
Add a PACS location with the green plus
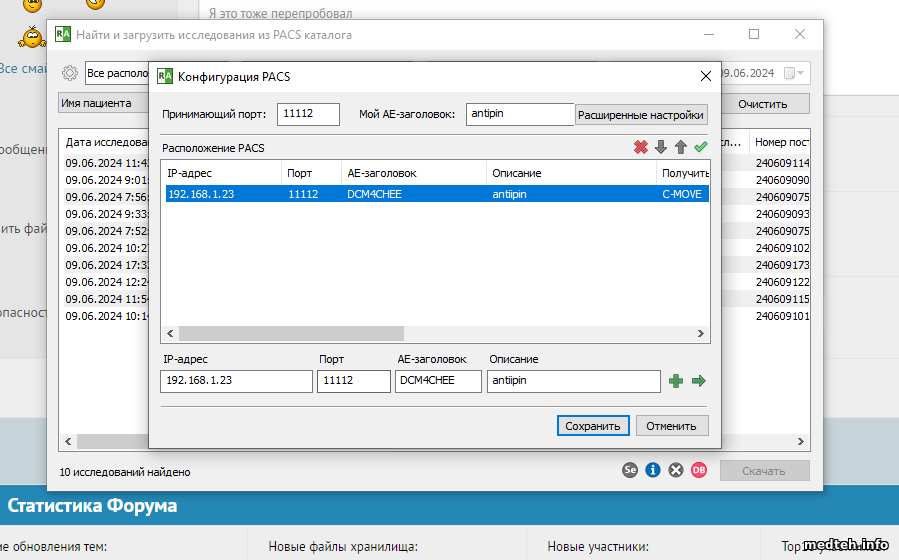pos(676,381)
